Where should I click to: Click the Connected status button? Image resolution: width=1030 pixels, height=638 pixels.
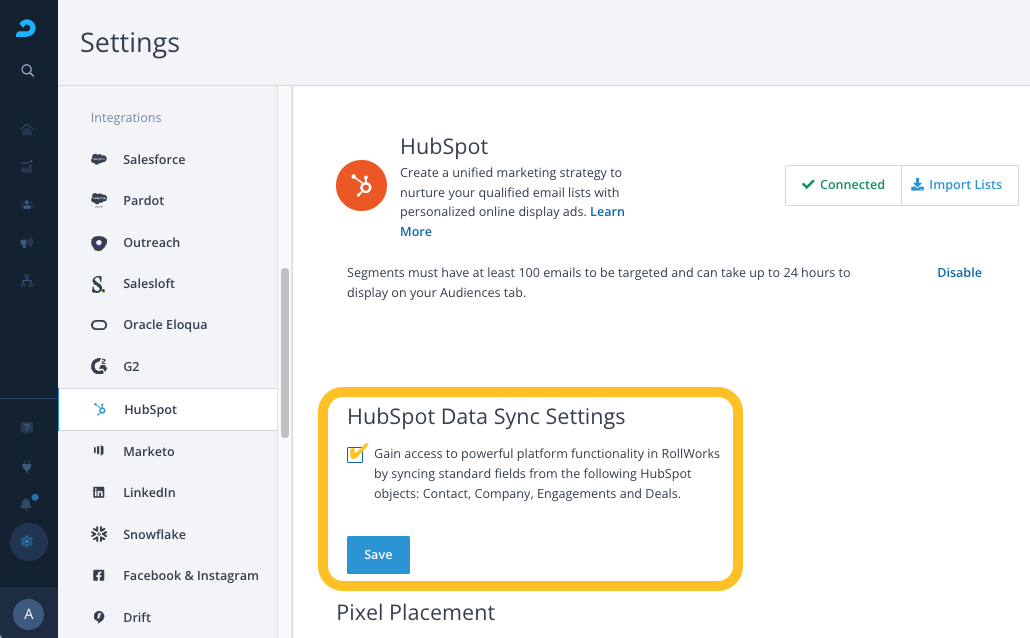coord(843,185)
